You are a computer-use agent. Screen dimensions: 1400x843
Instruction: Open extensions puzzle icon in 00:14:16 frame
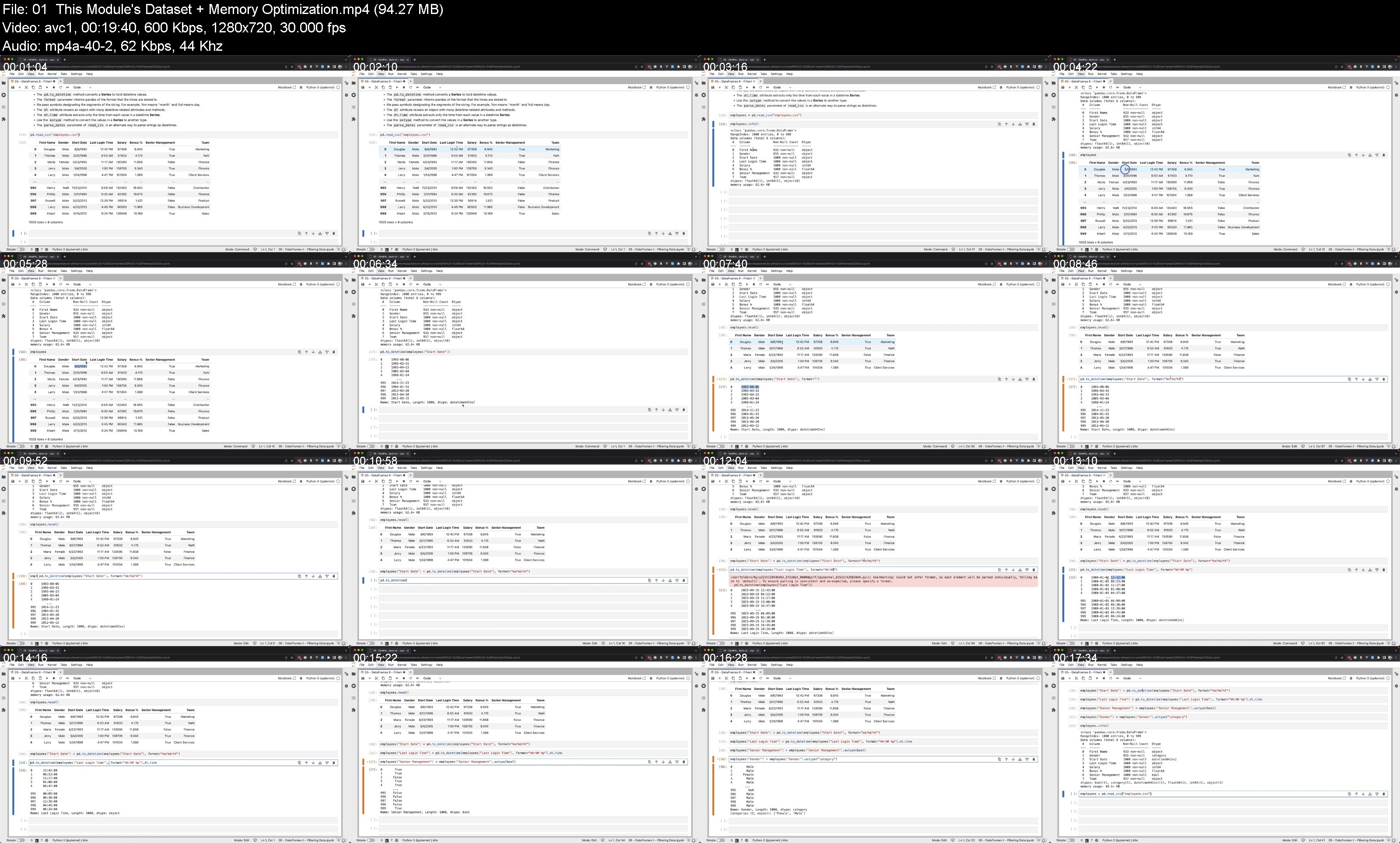[4, 710]
